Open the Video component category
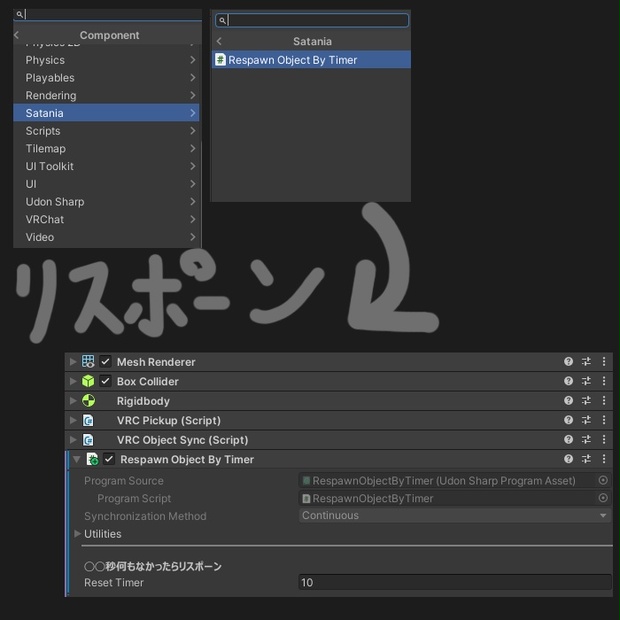Image resolution: width=620 pixels, height=620 pixels. point(106,237)
